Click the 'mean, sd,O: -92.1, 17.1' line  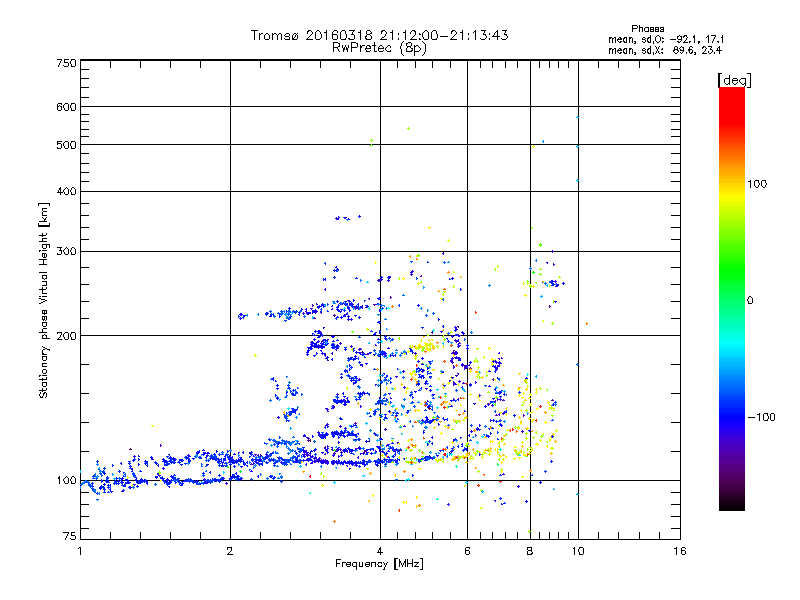coord(666,39)
